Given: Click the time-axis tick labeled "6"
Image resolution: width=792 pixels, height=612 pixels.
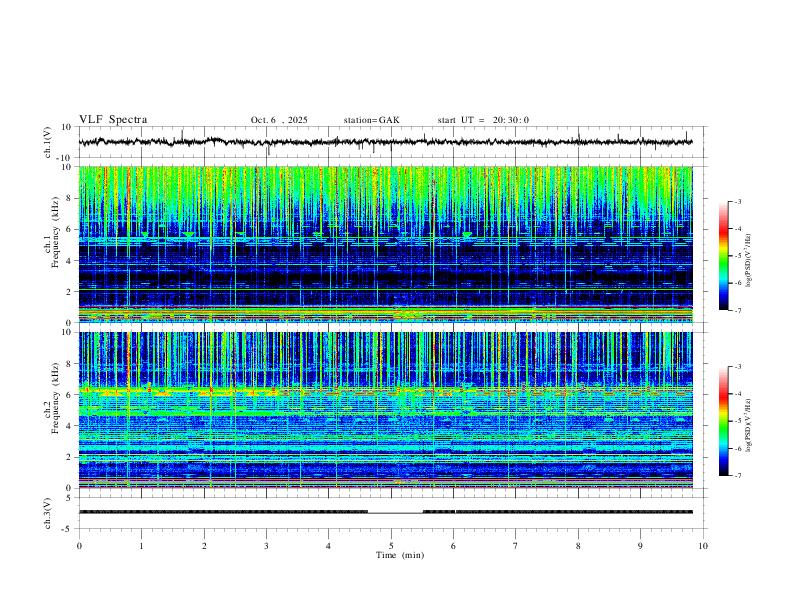Looking at the screenshot, I should point(453,546).
